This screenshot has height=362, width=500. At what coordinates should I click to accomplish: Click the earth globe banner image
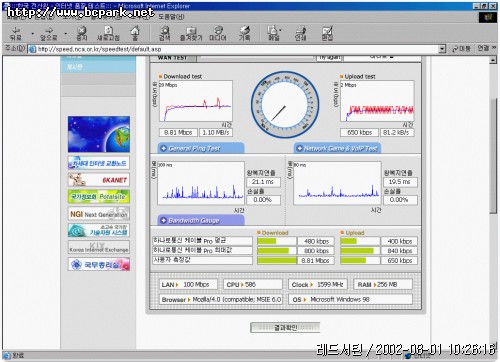point(99,134)
